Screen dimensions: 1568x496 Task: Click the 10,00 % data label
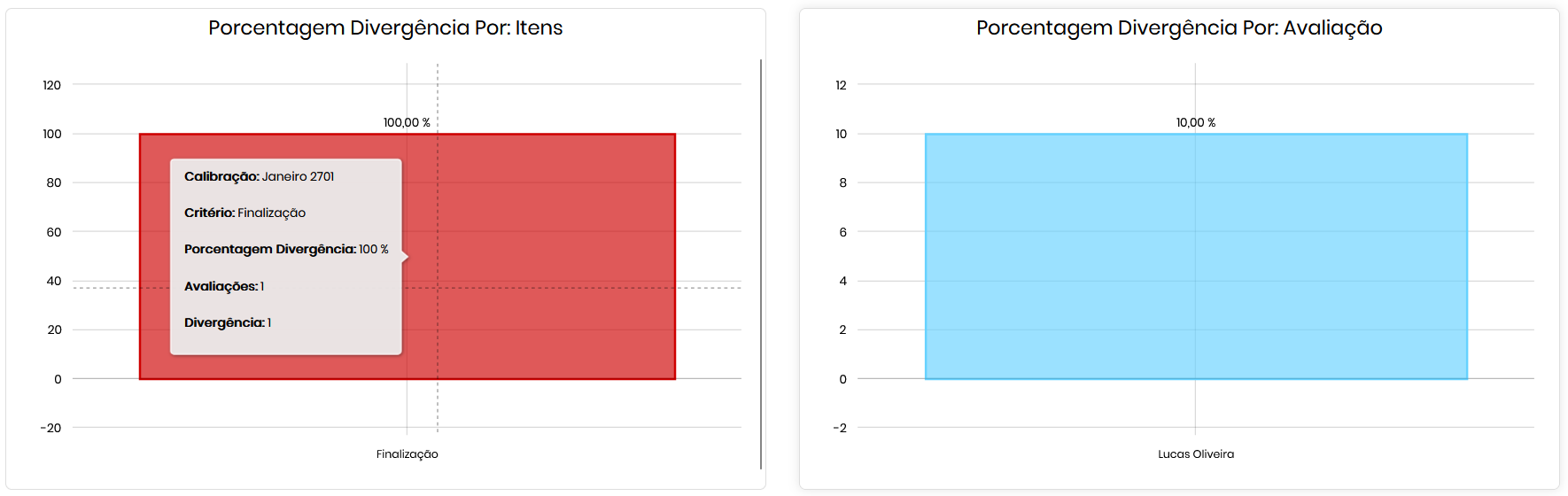(1195, 122)
